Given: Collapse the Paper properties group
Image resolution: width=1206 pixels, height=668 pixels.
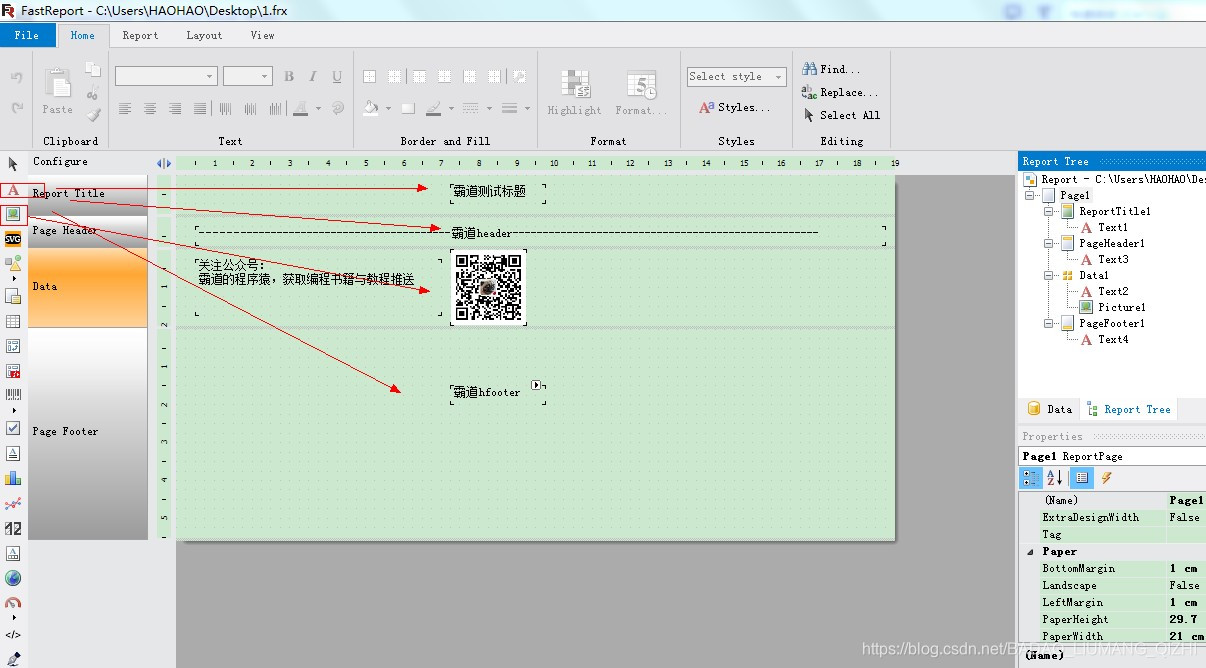Looking at the screenshot, I should [1028, 551].
